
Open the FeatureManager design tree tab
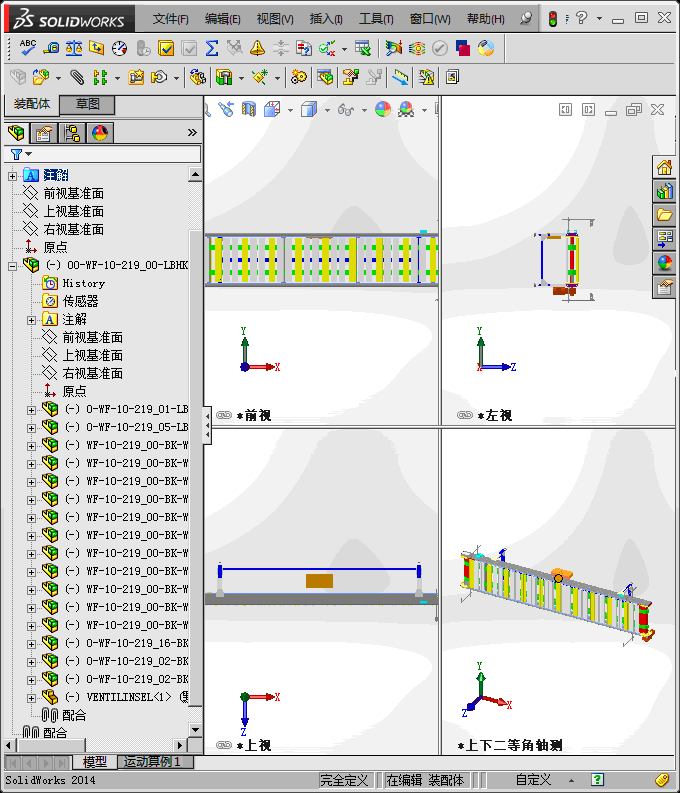[16, 133]
